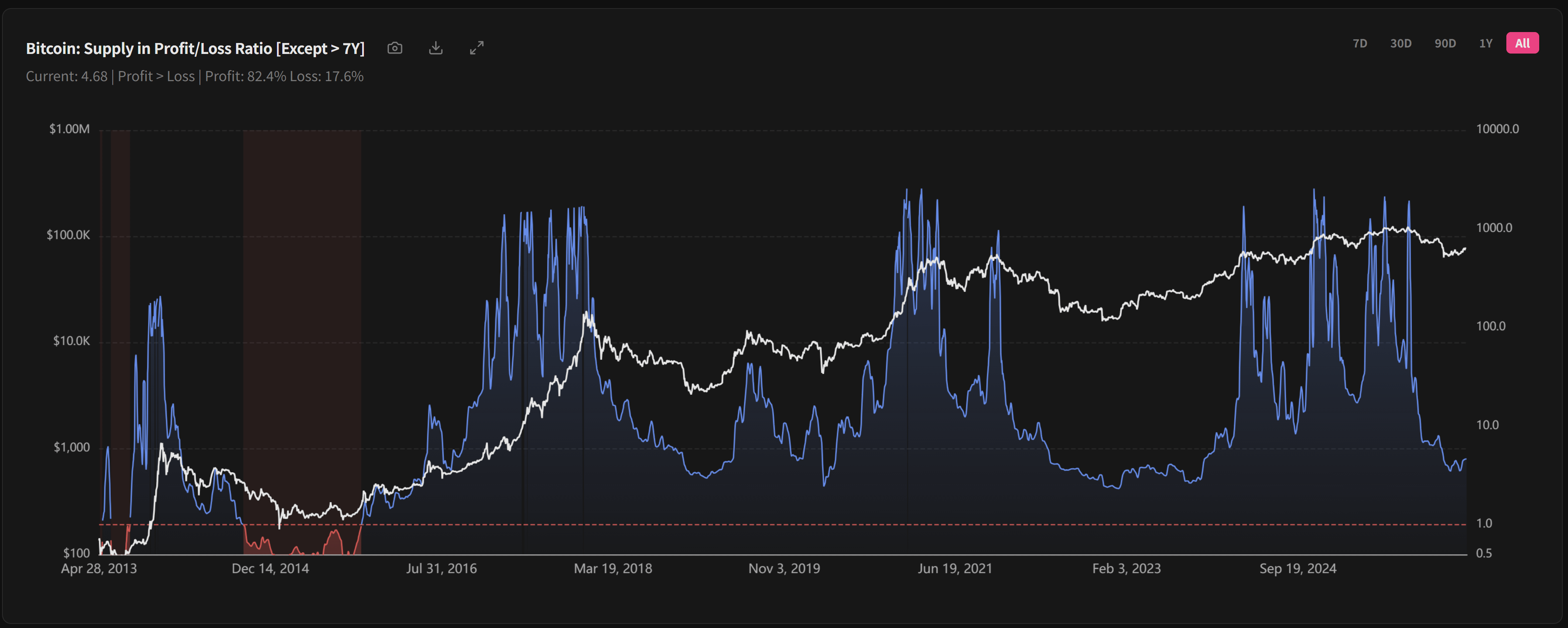Choose the 90D time range
1568x628 pixels.
pyautogui.click(x=1445, y=43)
